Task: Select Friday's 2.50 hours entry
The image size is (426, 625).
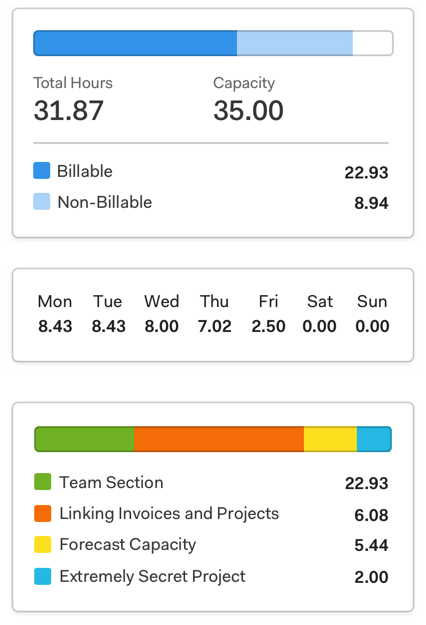Action: coord(268,326)
